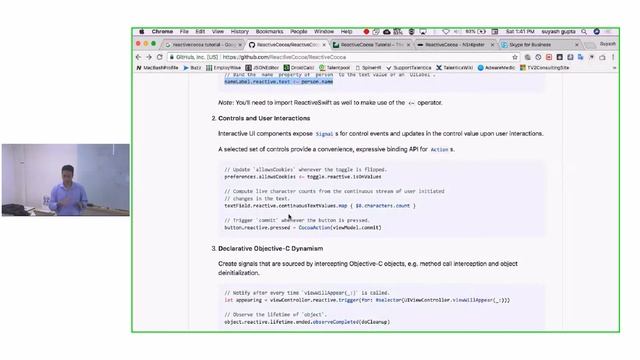Screen dimensions: 640x360
Task: Open the File menu
Action: click(x=184, y=31)
